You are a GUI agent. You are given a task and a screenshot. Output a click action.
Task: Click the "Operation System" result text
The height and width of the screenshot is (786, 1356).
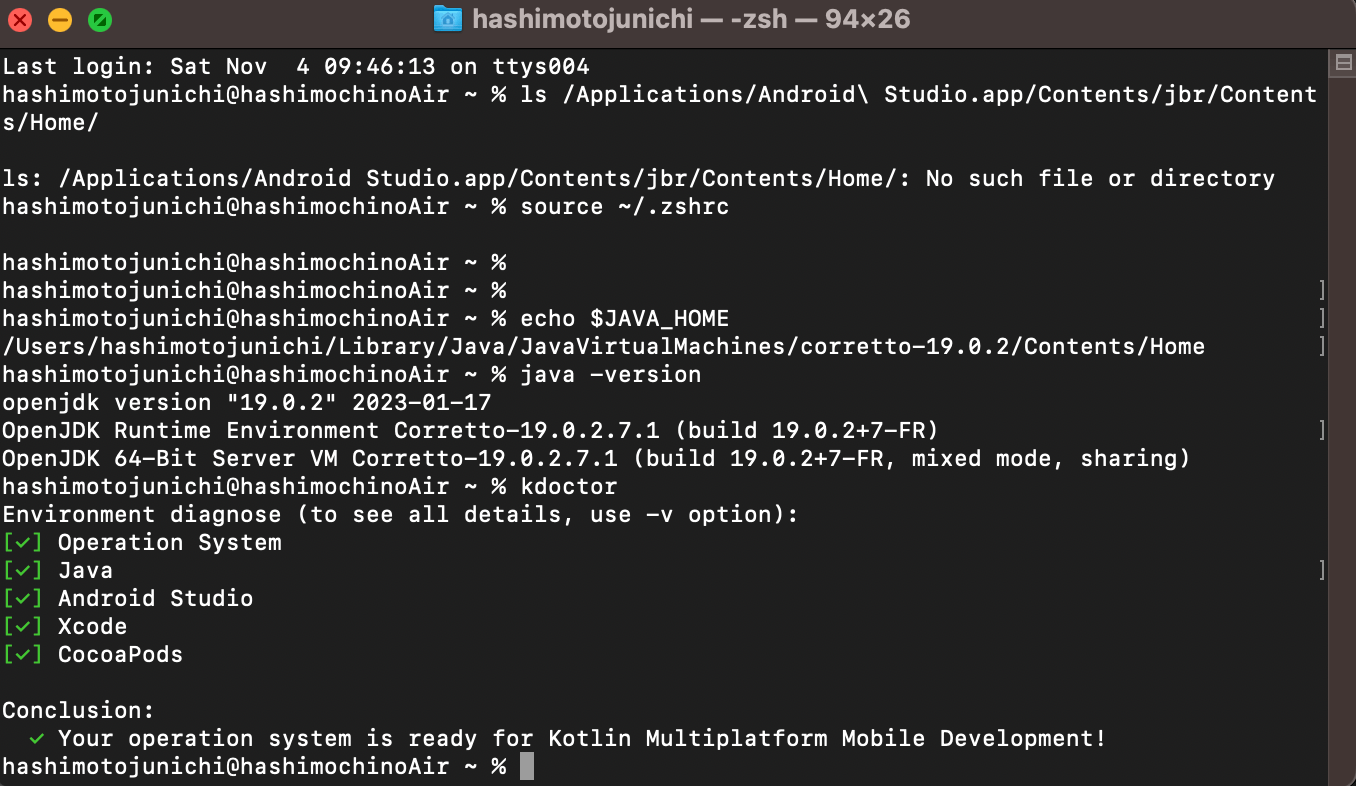click(170, 543)
